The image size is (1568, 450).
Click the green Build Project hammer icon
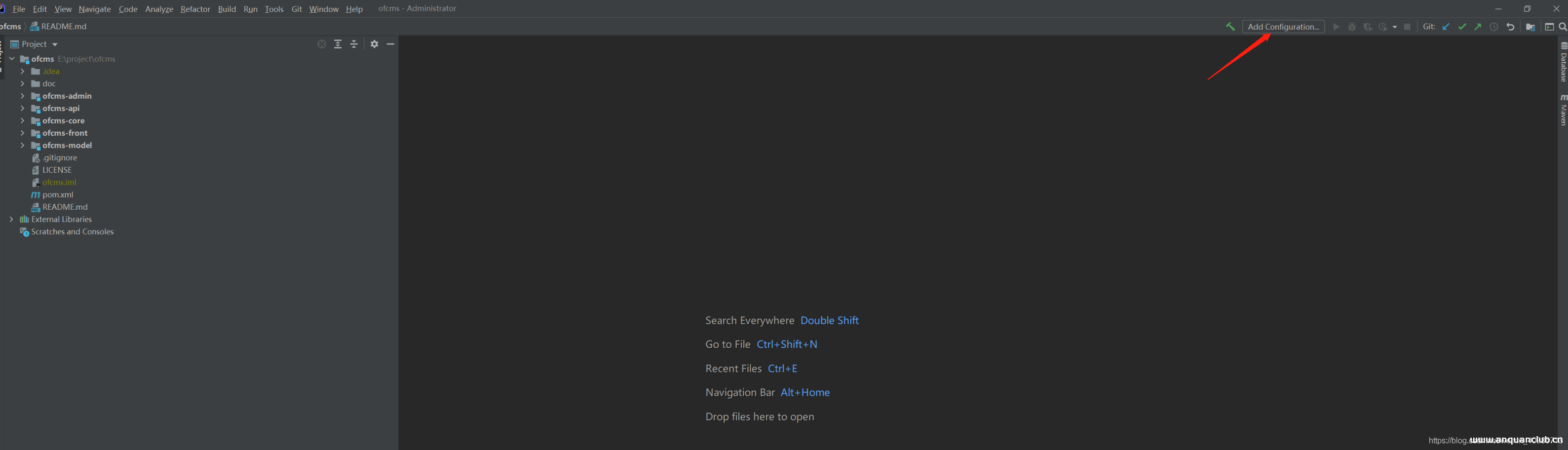1230,27
